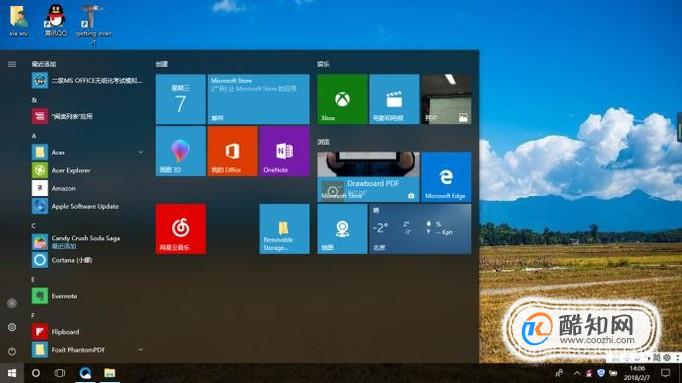Screen dimensions: 682x383
Task: Launch Candy Crush Soda Saga
Action: pos(87,242)
